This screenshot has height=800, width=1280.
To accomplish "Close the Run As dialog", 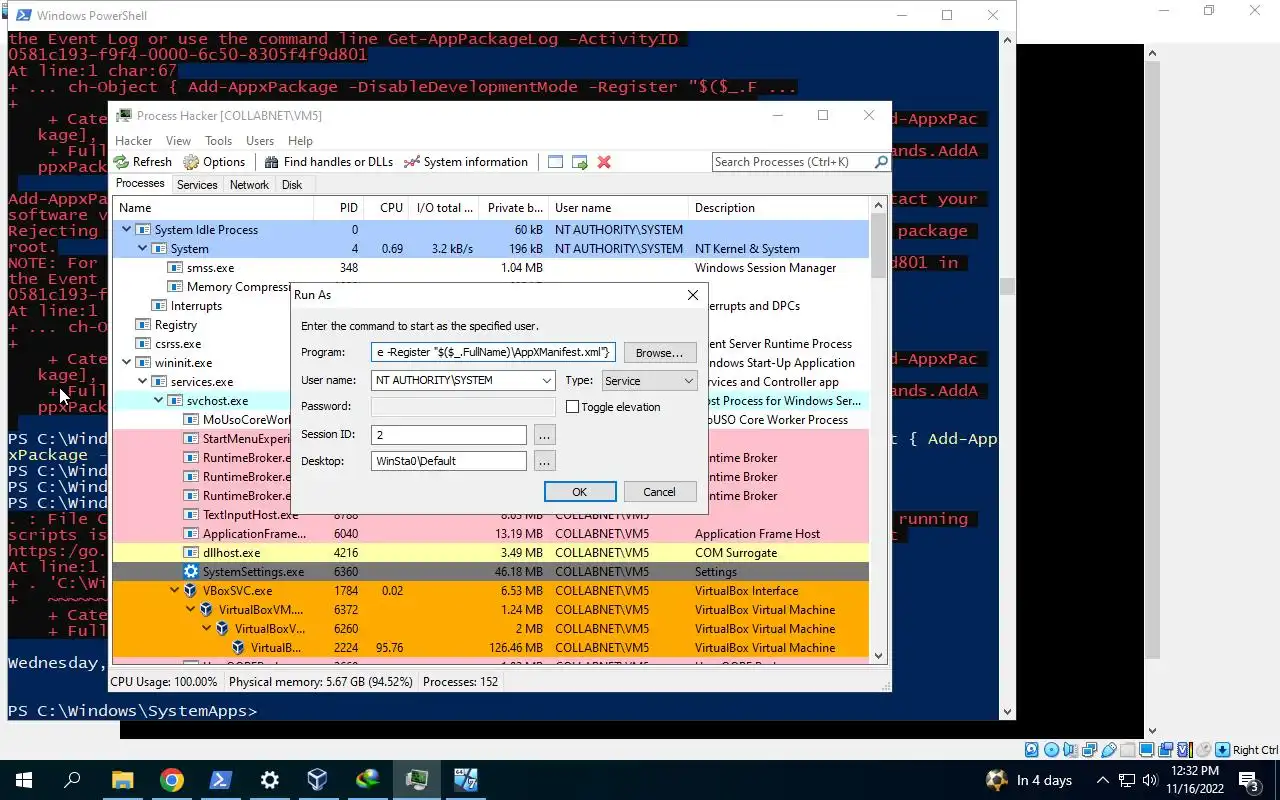I will click(x=692, y=295).
